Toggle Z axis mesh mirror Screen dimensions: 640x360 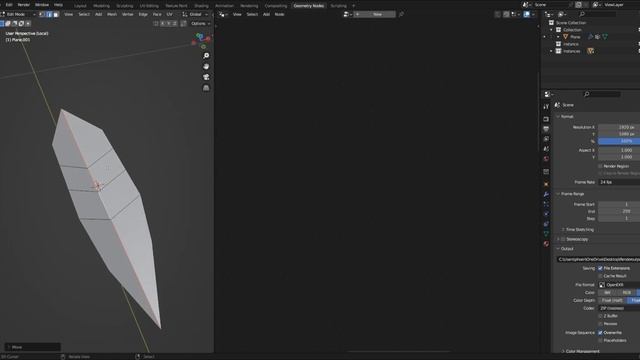click(x=175, y=24)
